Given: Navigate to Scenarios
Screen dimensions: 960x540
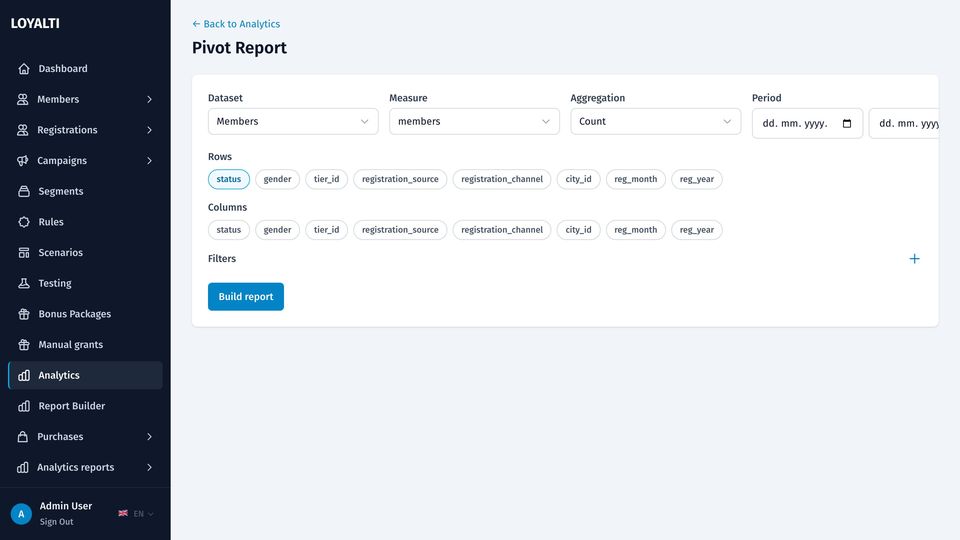Looking at the screenshot, I should tap(85, 252).
